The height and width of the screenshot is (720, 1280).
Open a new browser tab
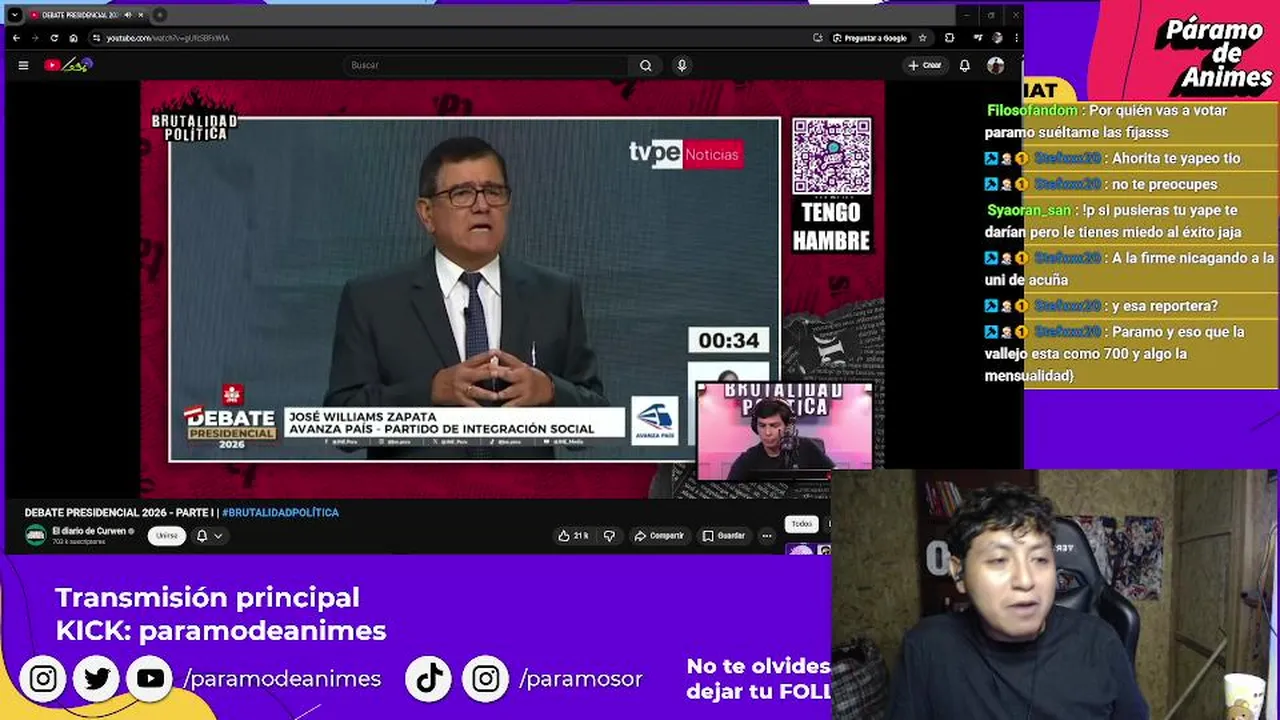tap(160, 15)
